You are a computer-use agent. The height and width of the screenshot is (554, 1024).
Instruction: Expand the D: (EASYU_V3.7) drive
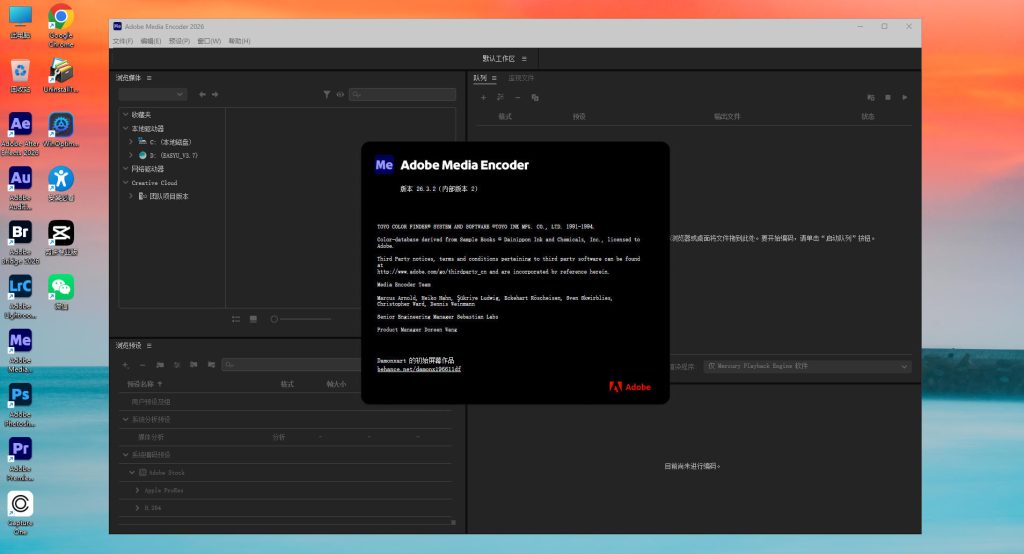pos(131,155)
